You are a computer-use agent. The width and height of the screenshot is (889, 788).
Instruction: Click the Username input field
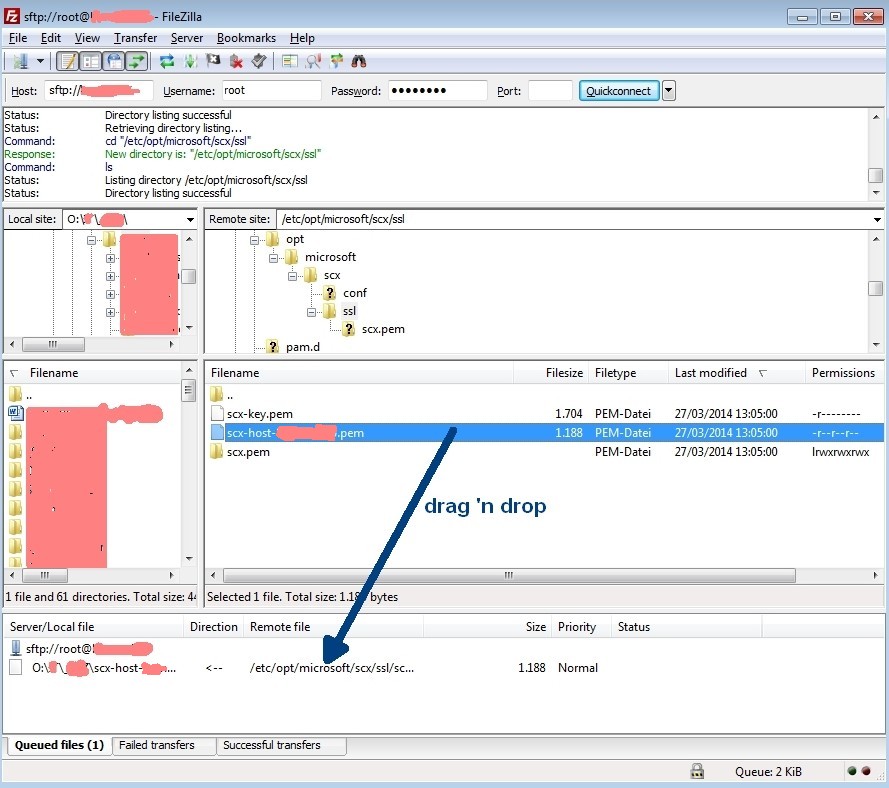[271, 91]
